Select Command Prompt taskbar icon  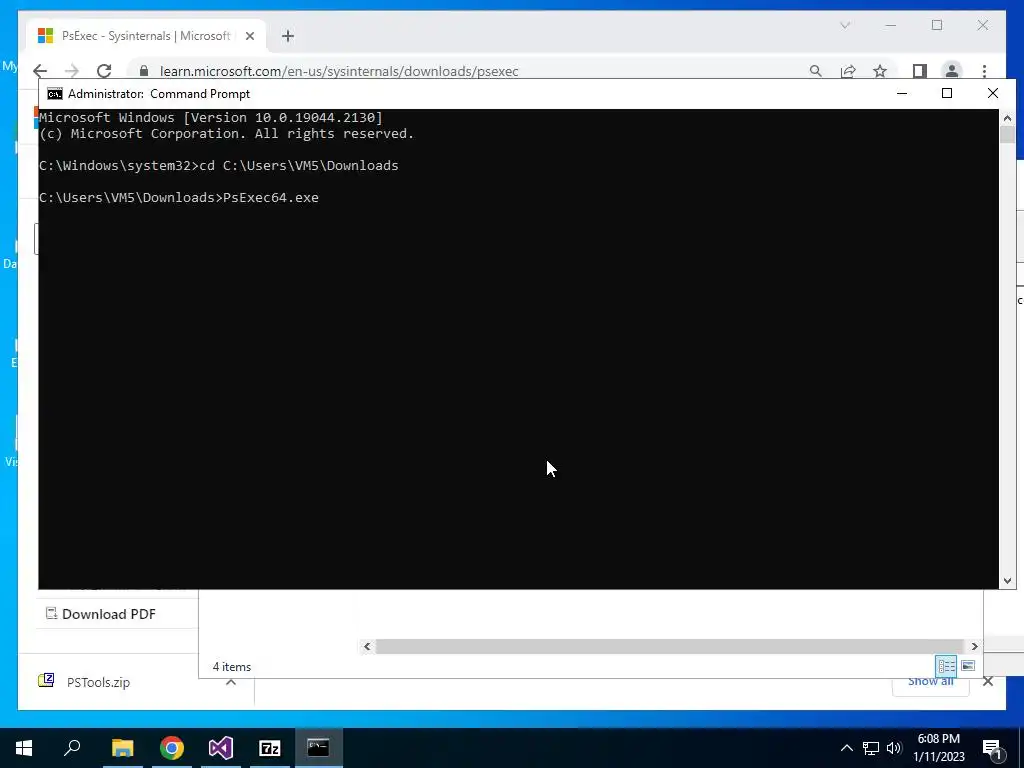pyautogui.click(x=319, y=748)
